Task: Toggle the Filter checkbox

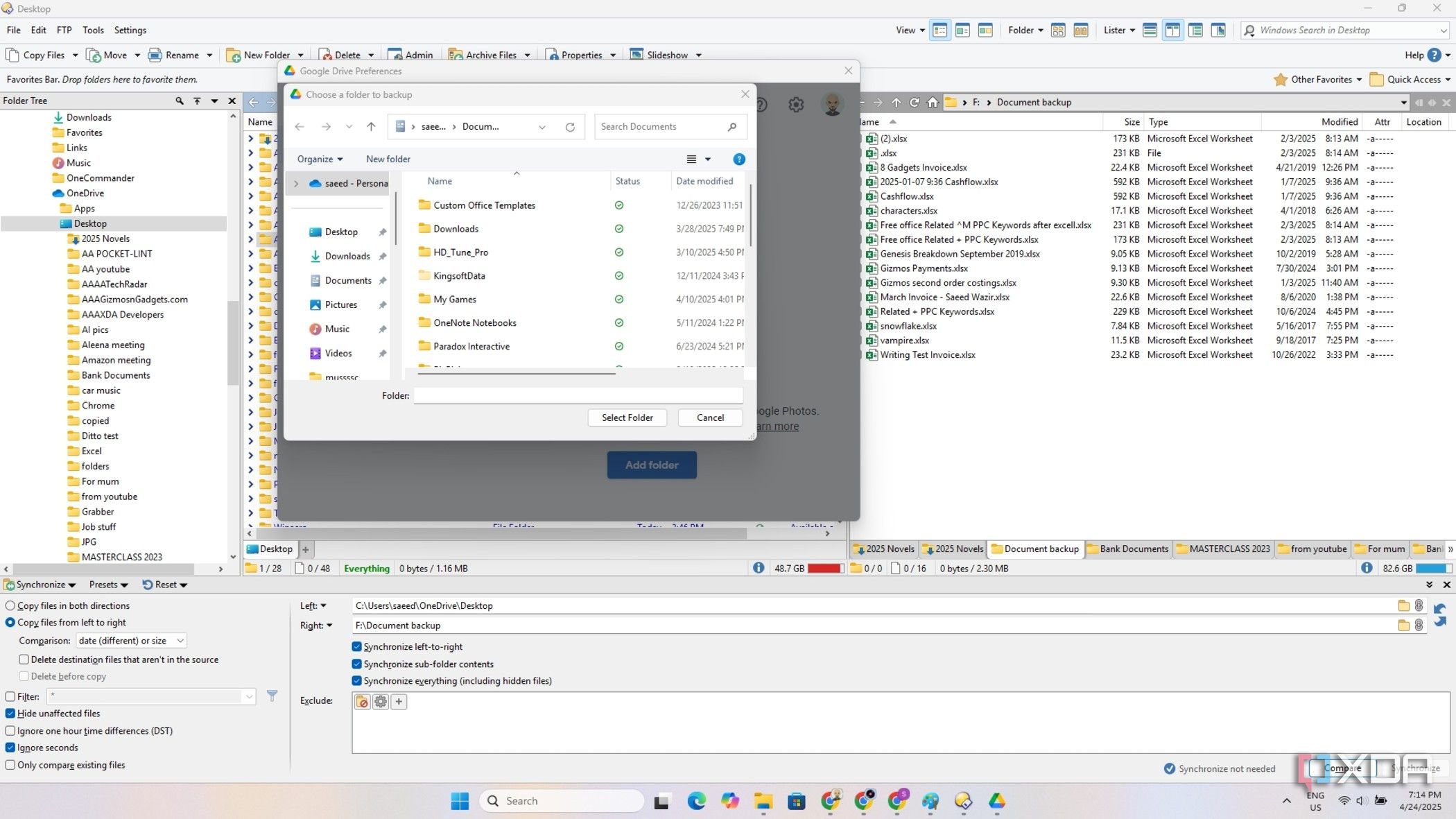Action: tap(10, 696)
